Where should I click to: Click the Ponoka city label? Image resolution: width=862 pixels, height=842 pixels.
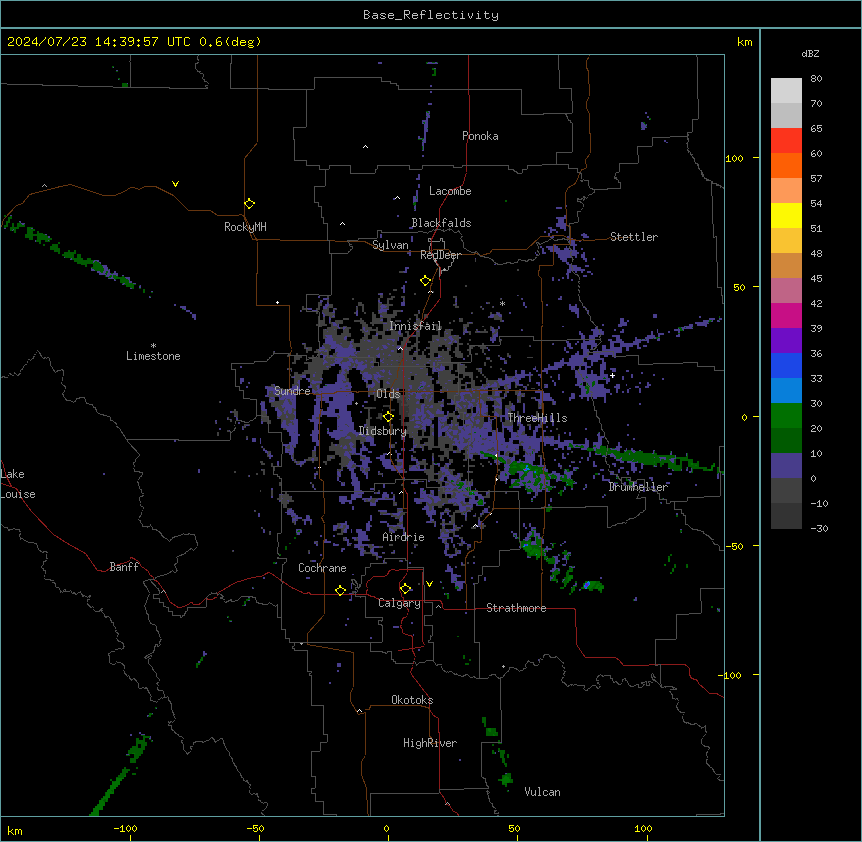pyautogui.click(x=480, y=136)
